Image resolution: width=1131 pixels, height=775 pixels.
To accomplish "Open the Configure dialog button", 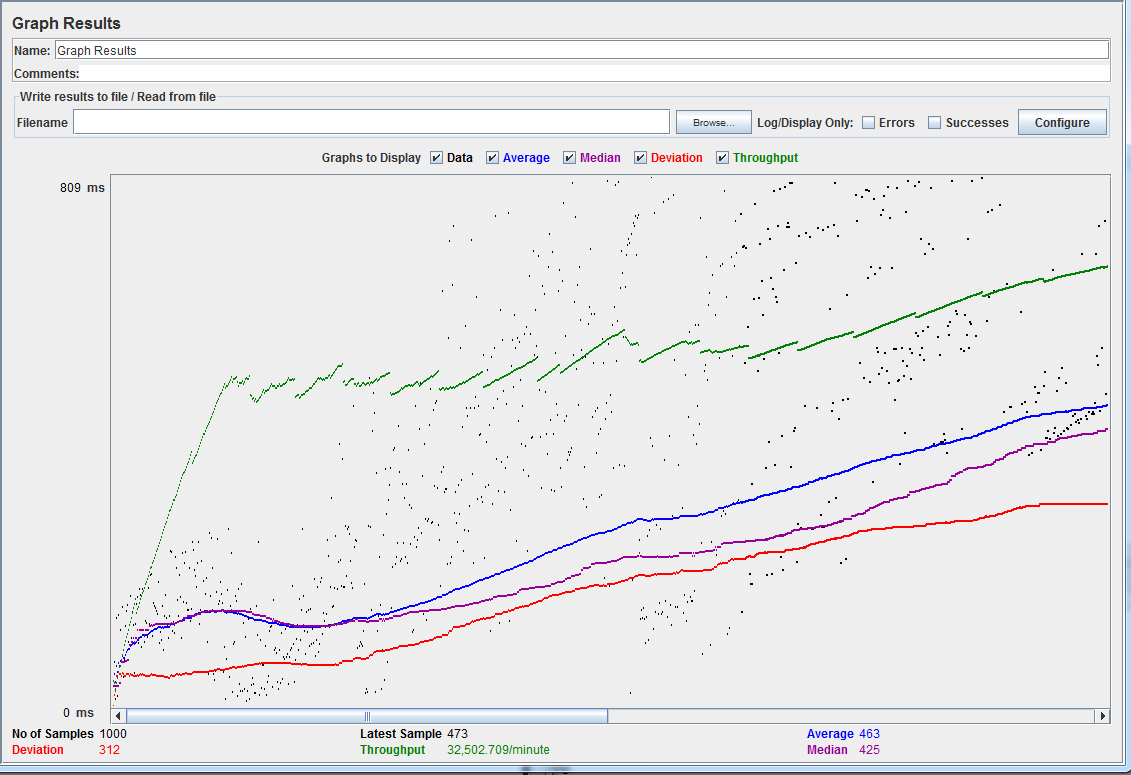I will coord(1062,123).
